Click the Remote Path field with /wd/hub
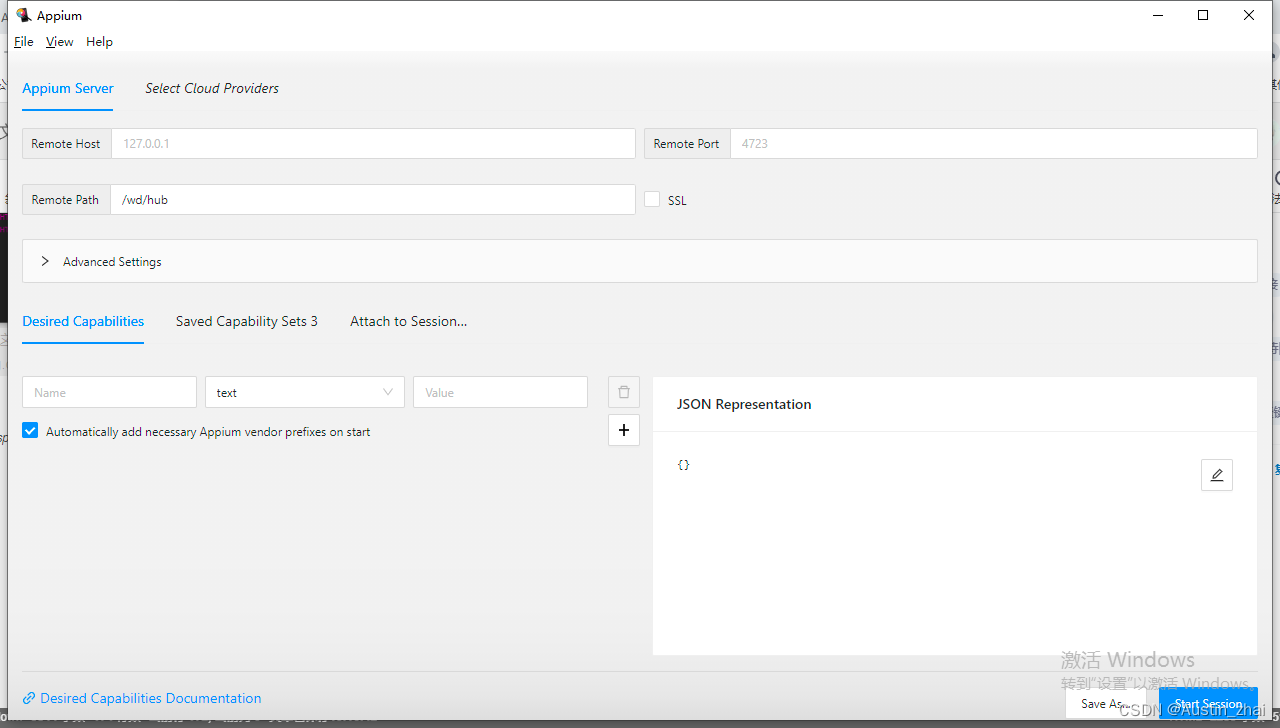The height and width of the screenshot is (728, 1280). 373,199
